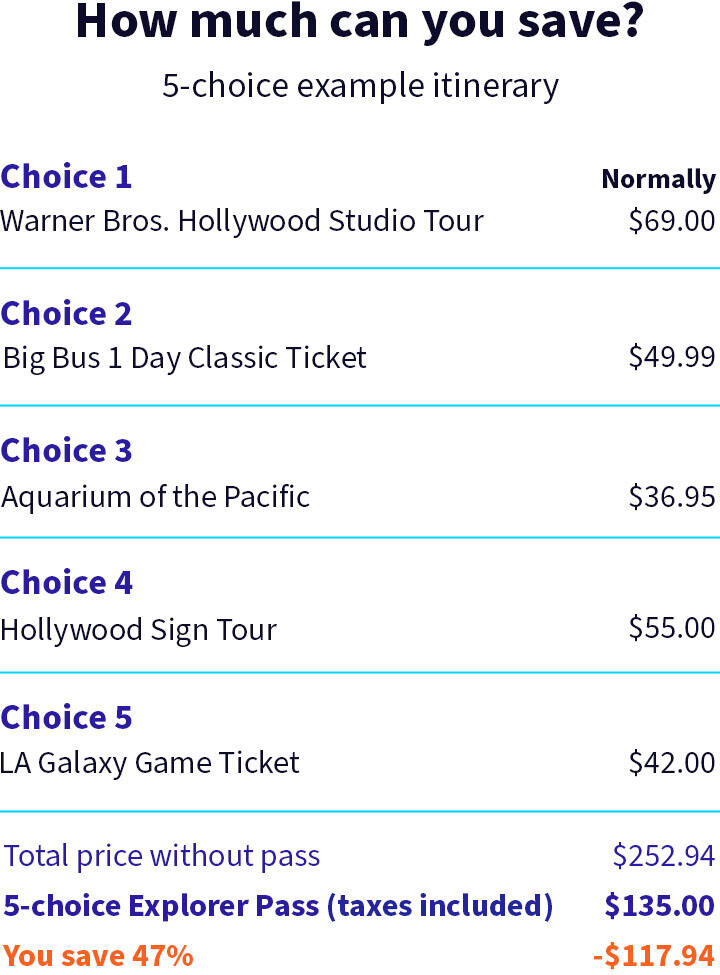Open Big Bus 1 Day Classic Ticket

[185, 359]
